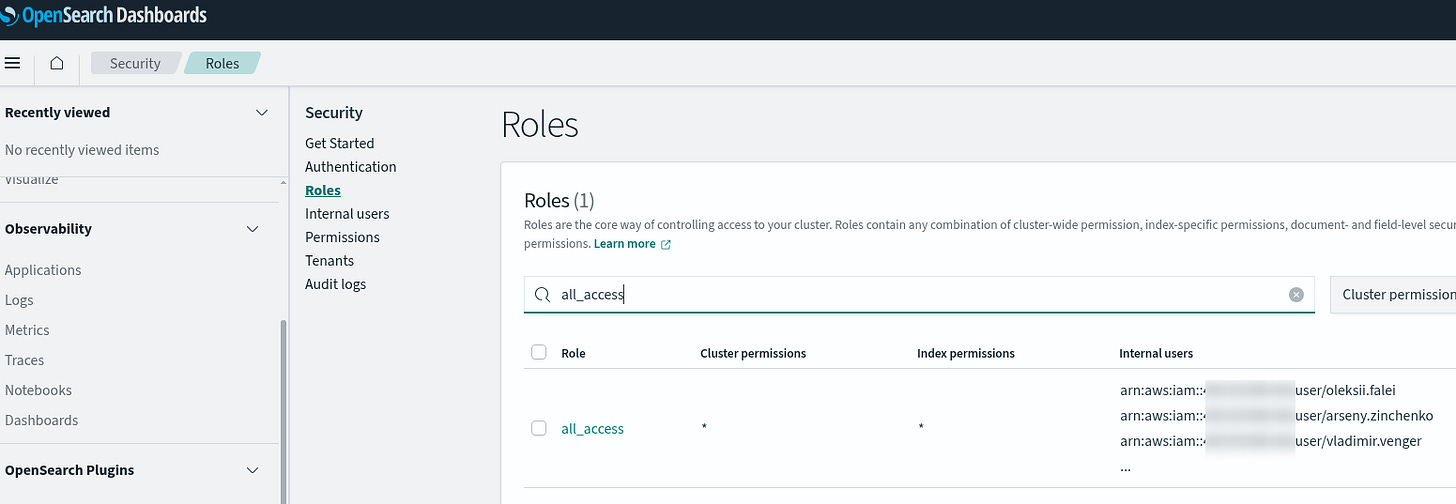
Task: Go to home via house icon
Action: coord(57,63)
